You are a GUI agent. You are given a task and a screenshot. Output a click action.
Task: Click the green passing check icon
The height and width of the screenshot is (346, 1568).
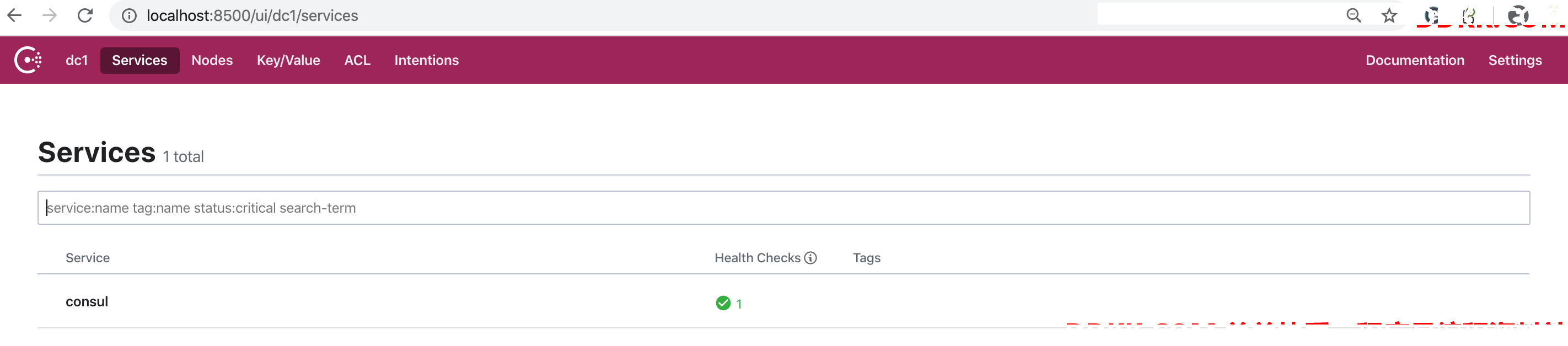tap(722, 303)
